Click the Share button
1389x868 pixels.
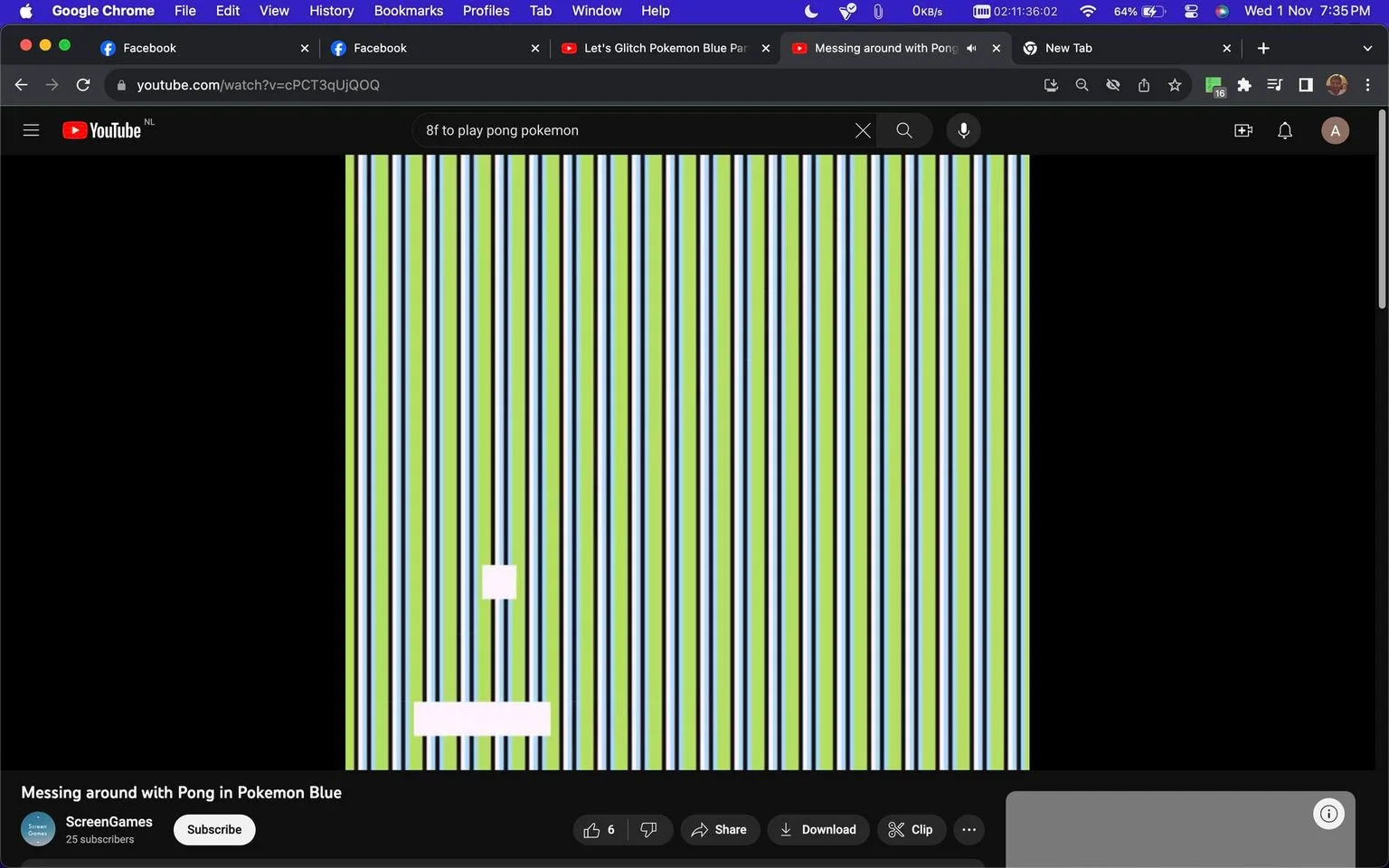(x=720, y=830)
